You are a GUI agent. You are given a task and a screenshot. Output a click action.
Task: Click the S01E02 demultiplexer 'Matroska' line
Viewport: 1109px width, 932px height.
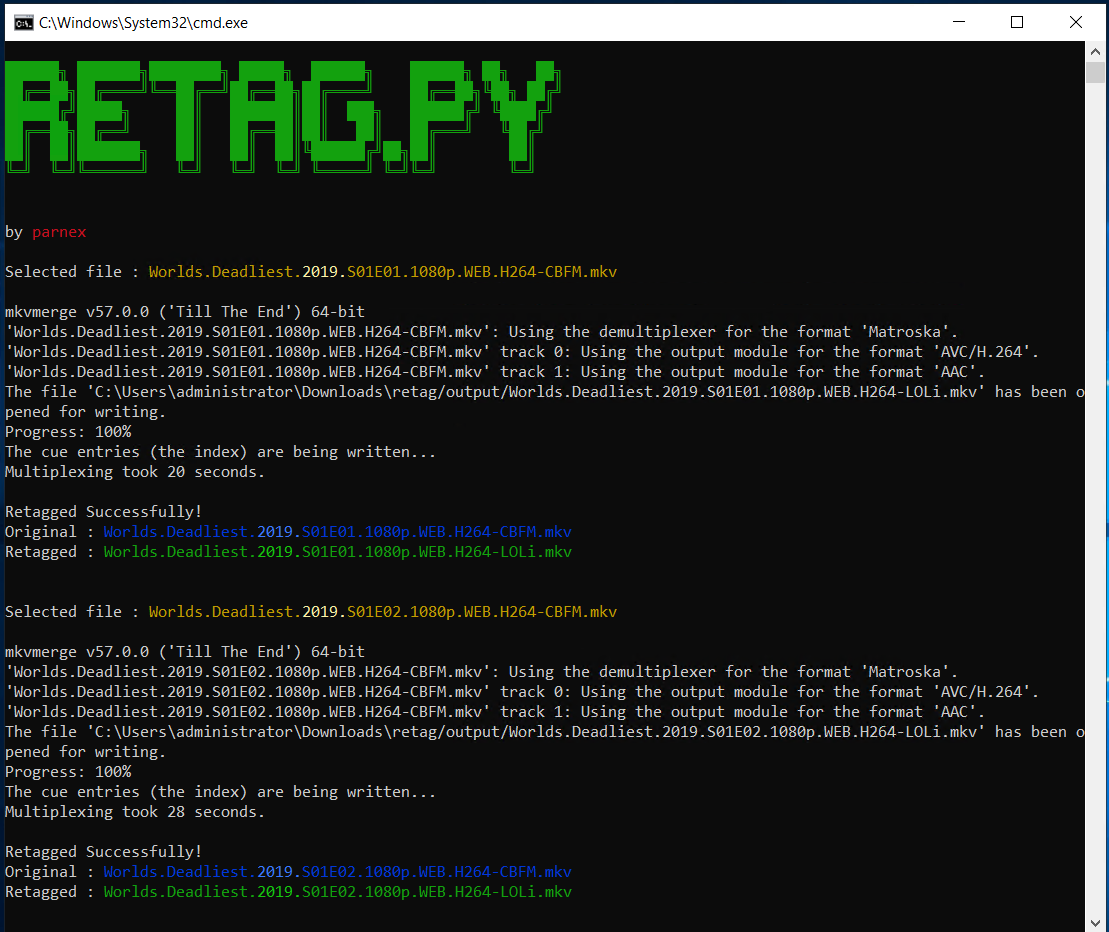(482, 672)
